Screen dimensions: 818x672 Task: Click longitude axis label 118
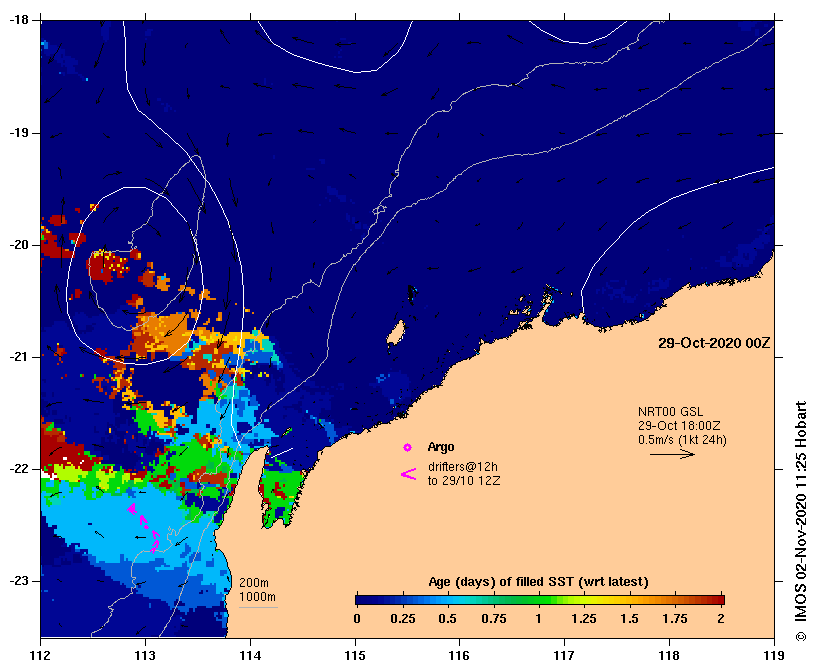click(669, 655)
